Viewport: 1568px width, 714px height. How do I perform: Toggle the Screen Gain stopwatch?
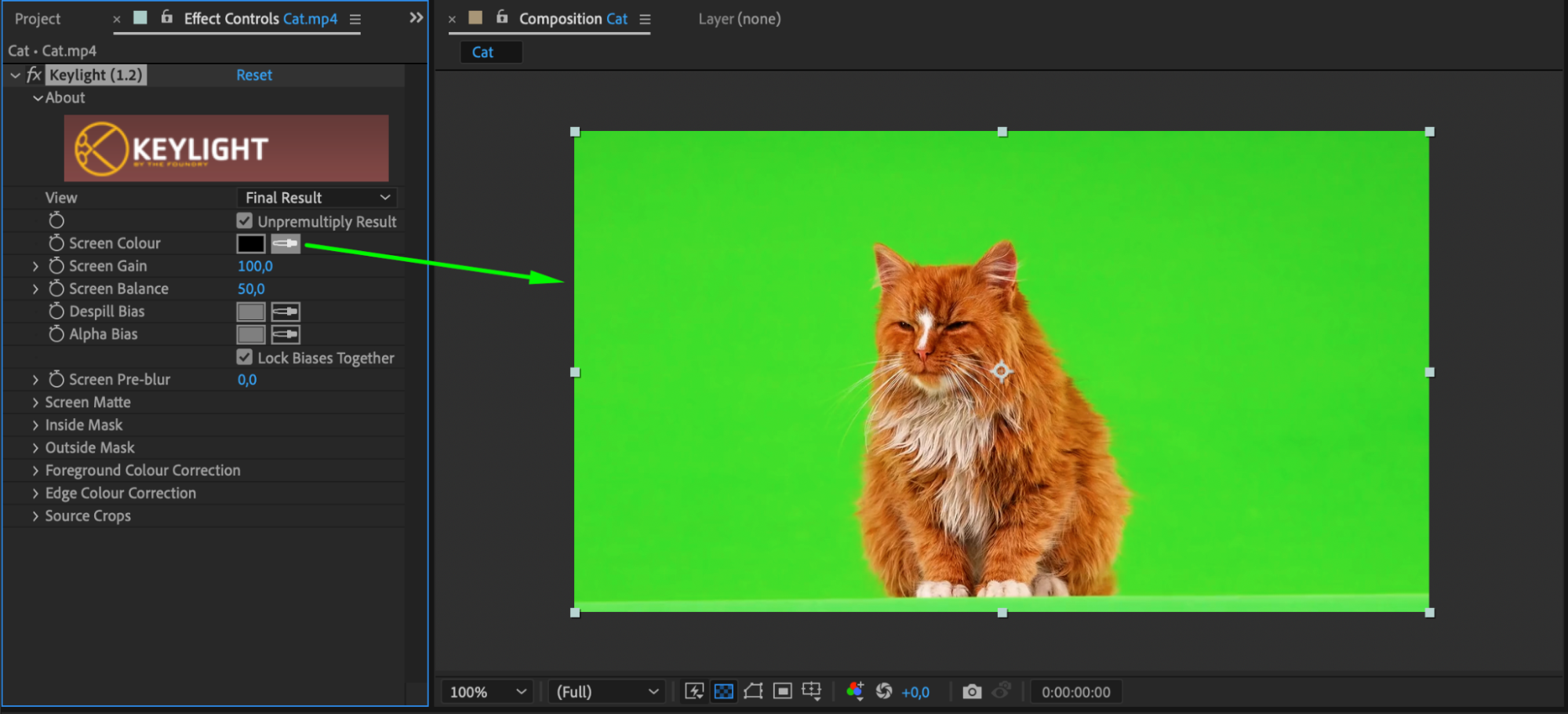pos(56,266)
